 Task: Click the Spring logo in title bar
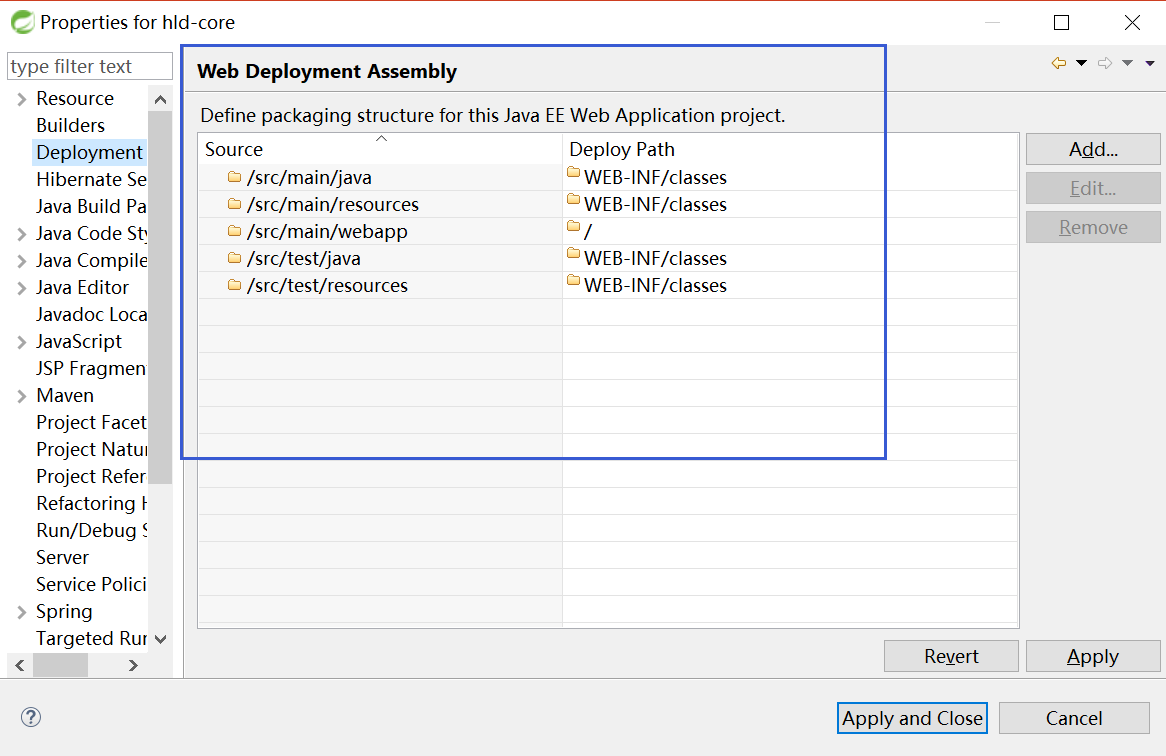point(22,22)
